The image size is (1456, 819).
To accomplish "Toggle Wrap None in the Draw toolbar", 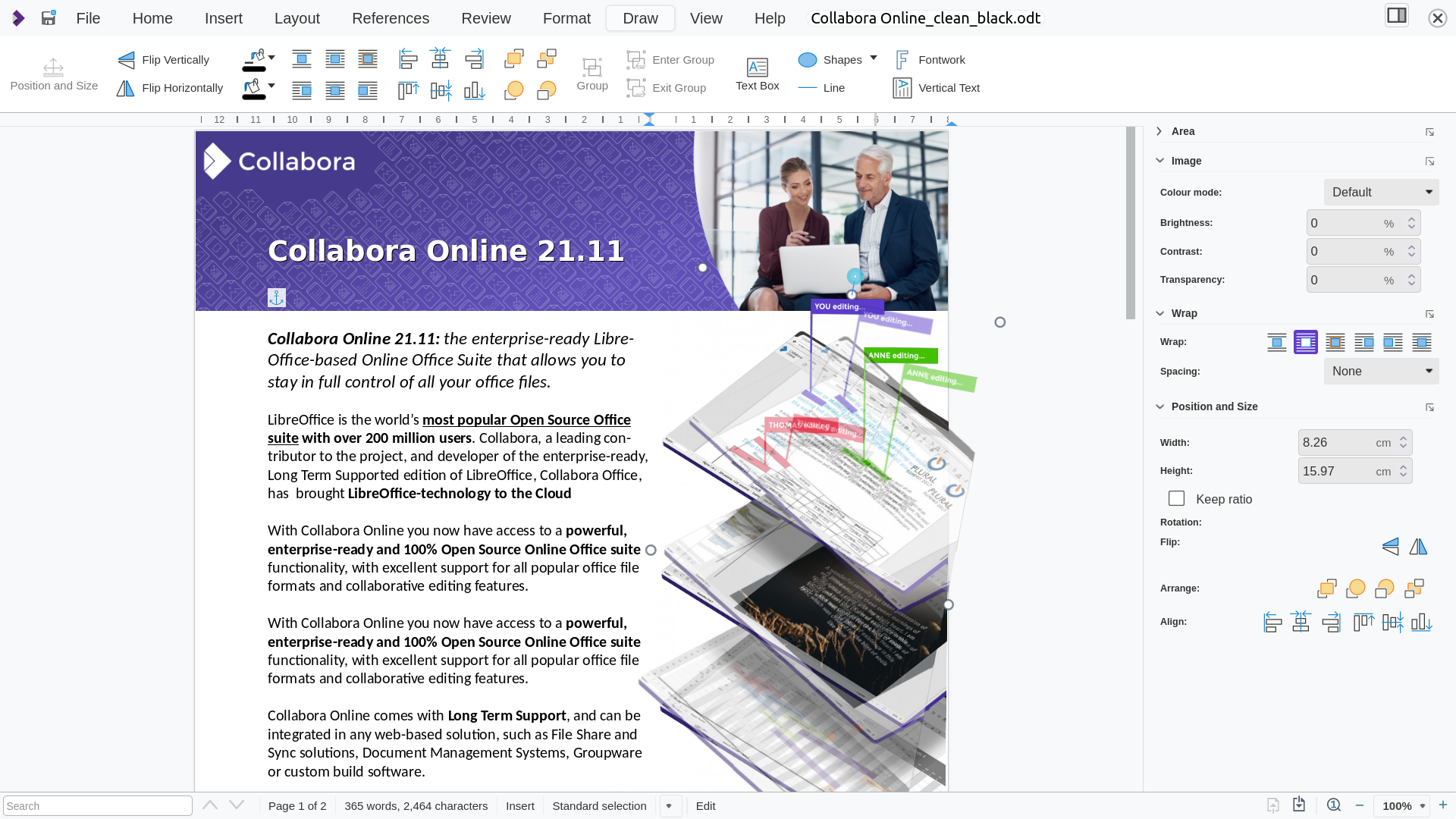I will [x=302, y=59].
